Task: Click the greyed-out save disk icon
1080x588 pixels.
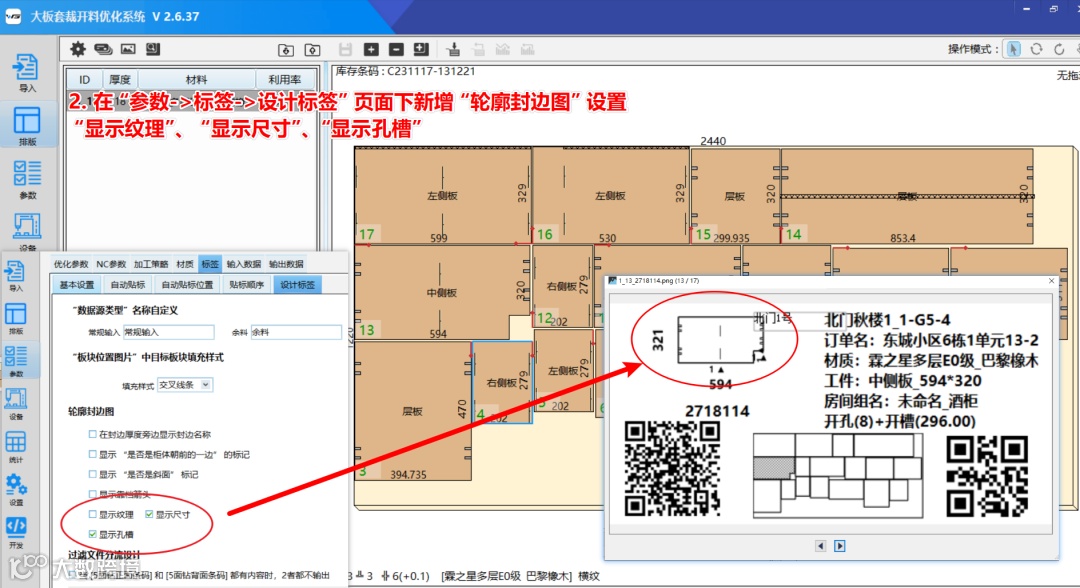Action: (x=345, y=49)
